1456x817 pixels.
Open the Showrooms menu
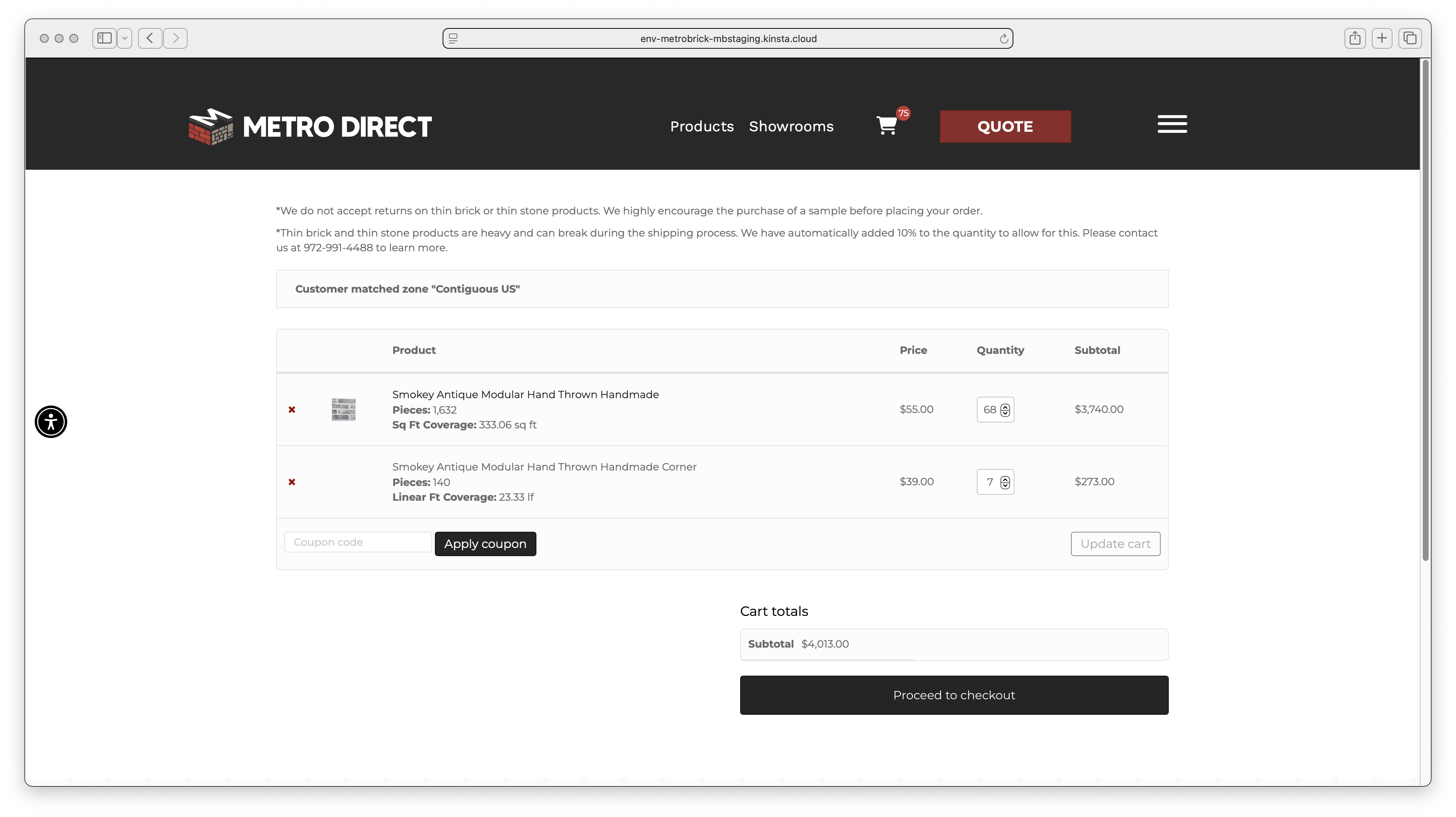791,127
